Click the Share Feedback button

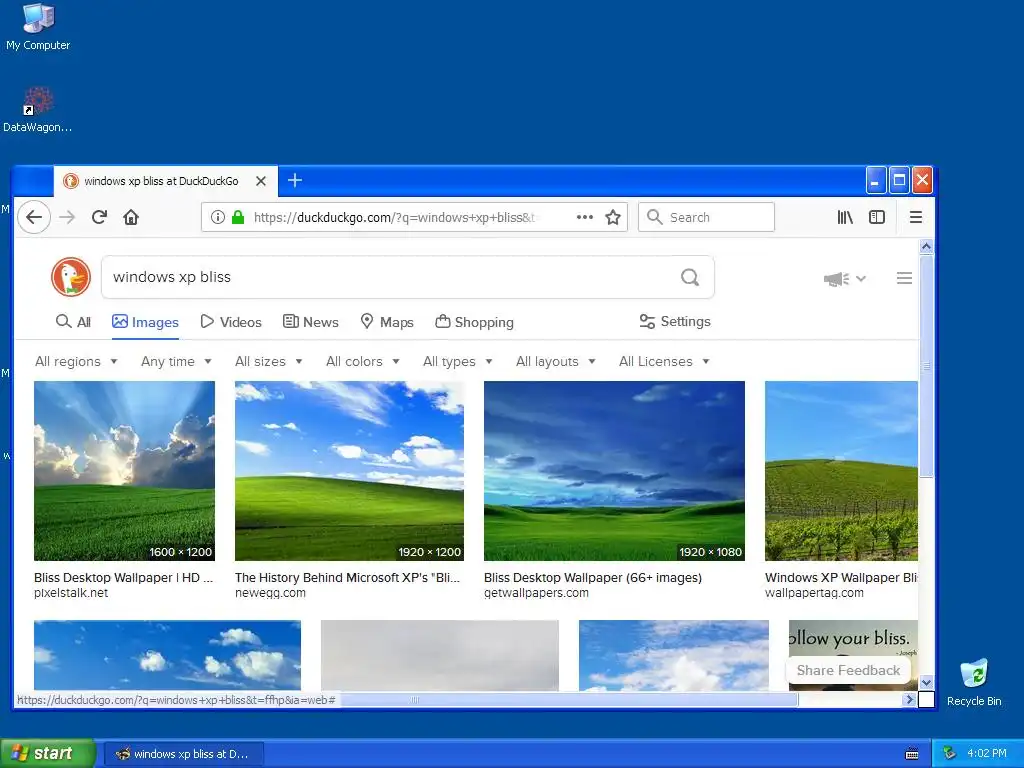tap(848, 670)
